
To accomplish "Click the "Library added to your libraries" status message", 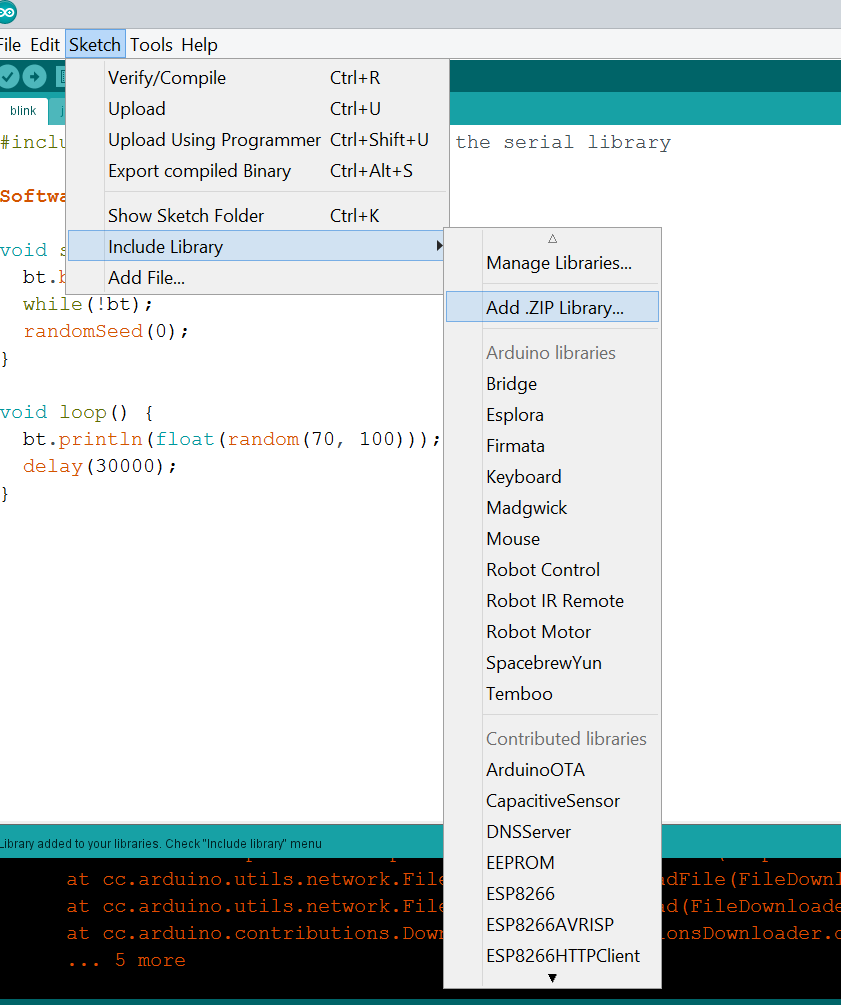I will pos(160,843).
